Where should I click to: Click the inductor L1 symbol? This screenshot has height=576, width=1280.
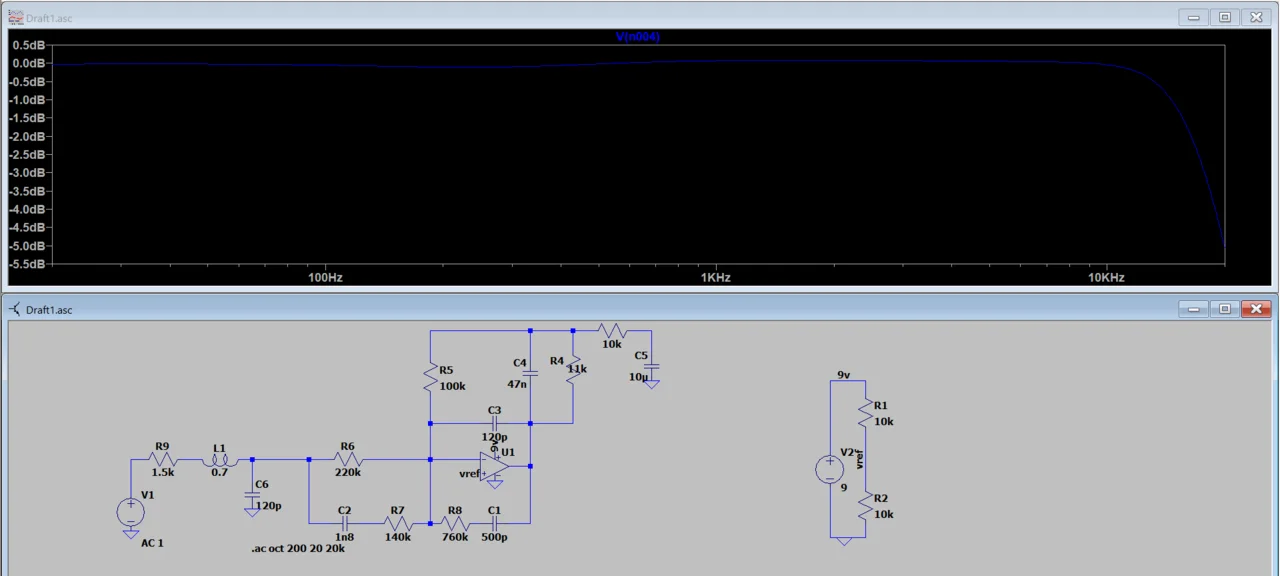pos(219,460)
